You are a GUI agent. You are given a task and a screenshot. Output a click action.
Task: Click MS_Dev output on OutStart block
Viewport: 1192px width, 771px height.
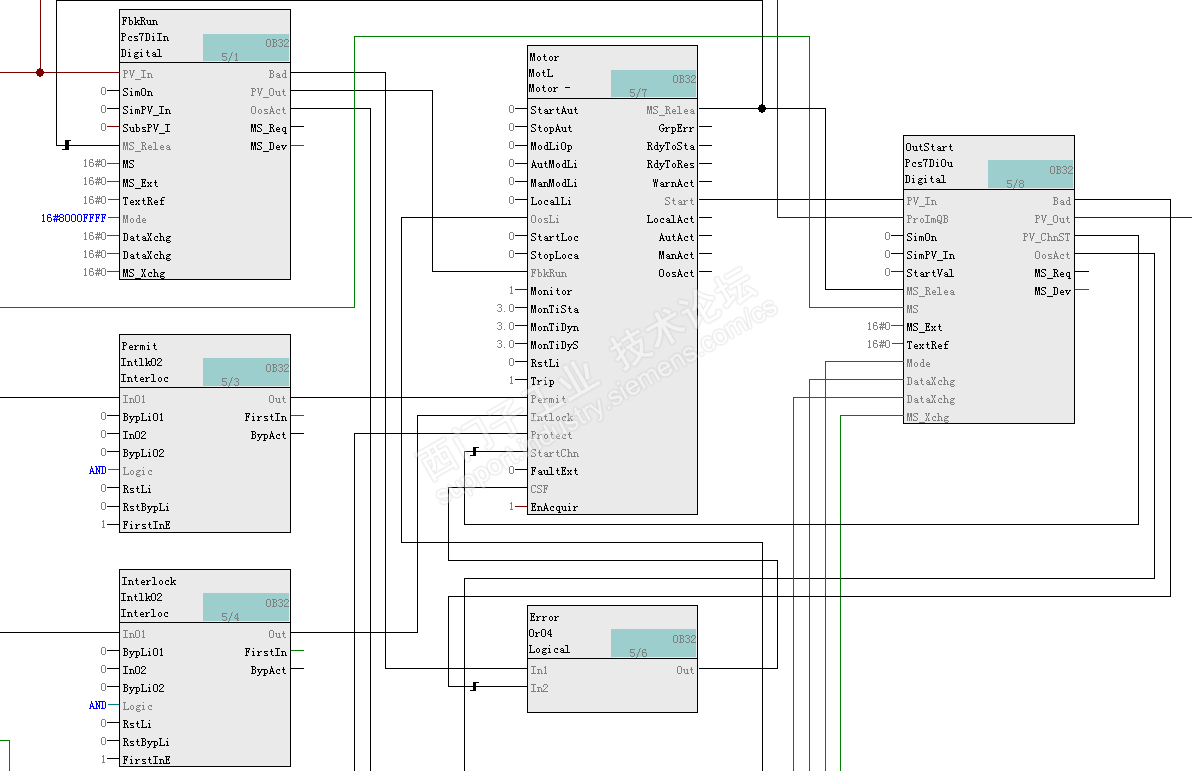pos(1052,291)
